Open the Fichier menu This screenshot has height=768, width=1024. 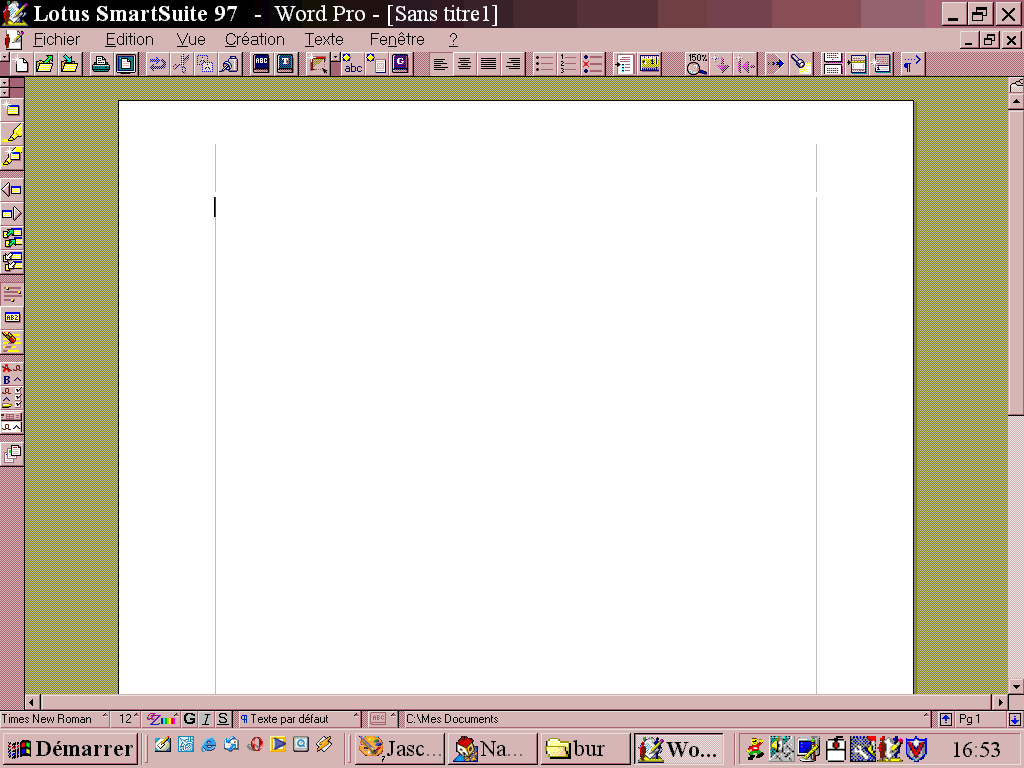tap(57, 40)
